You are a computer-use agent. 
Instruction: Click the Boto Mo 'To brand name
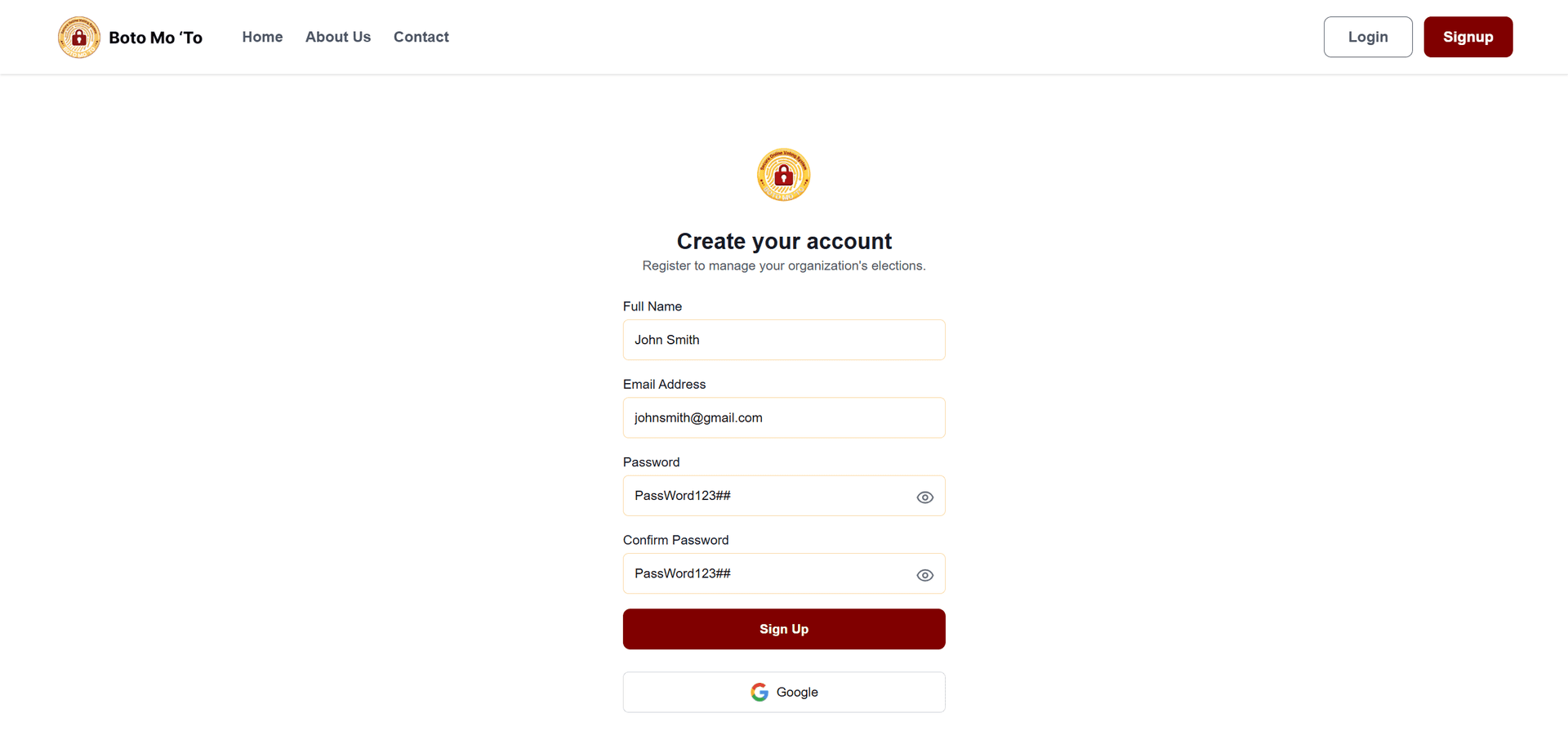(x=155, y=38)
